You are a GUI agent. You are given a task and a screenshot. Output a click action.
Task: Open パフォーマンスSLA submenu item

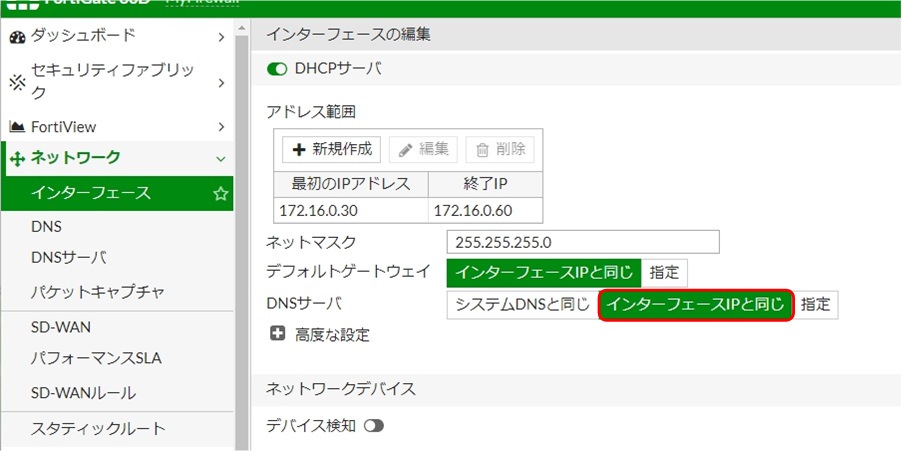point(95,359)
